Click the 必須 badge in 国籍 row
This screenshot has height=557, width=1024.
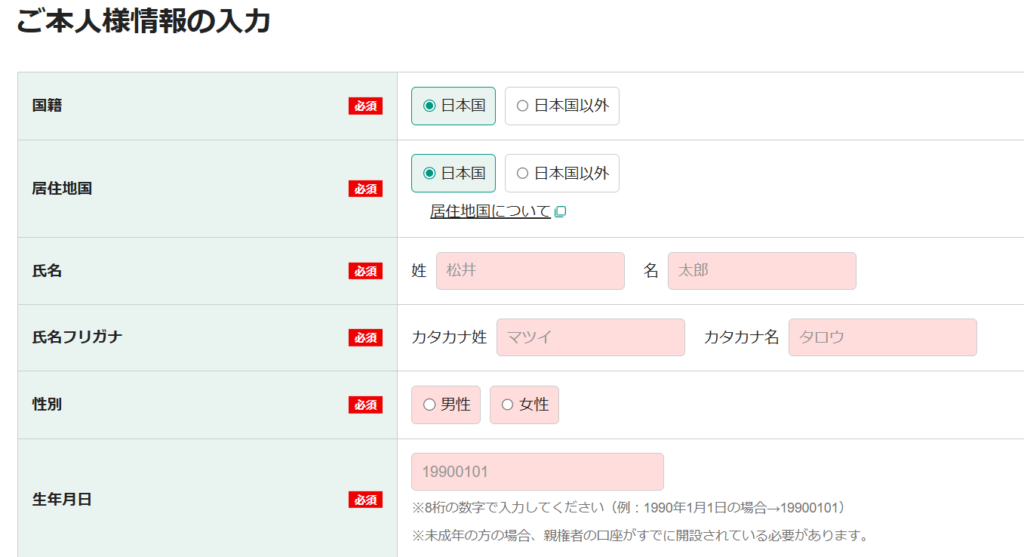[x=365, y=106]
